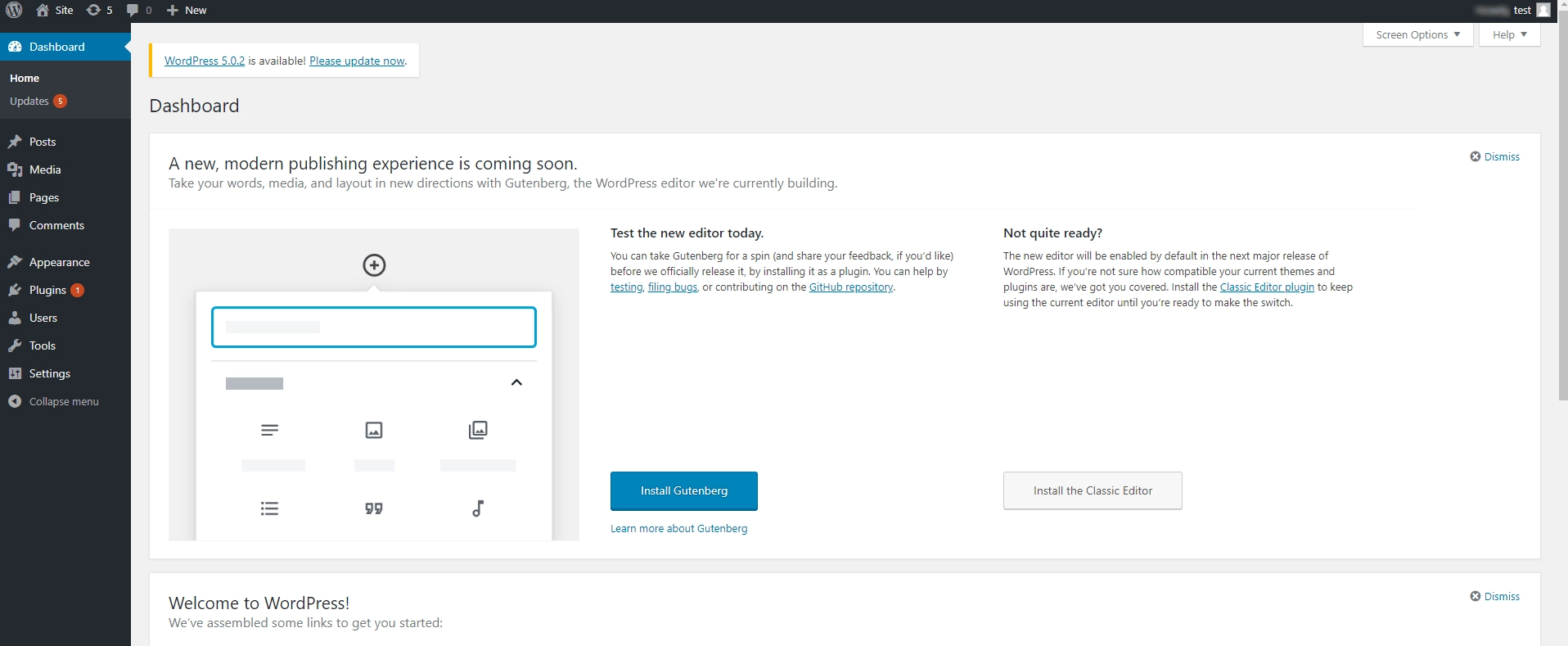1568x646 pixels.
Task: Click the Users person icon
Action: pos(15,318)
